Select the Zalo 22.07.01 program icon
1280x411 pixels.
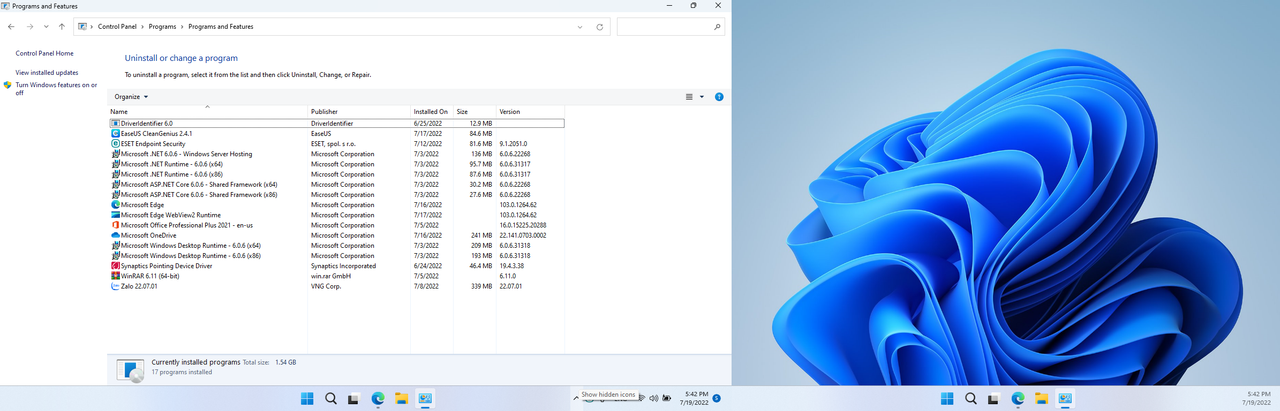click(x=115, y=286)
